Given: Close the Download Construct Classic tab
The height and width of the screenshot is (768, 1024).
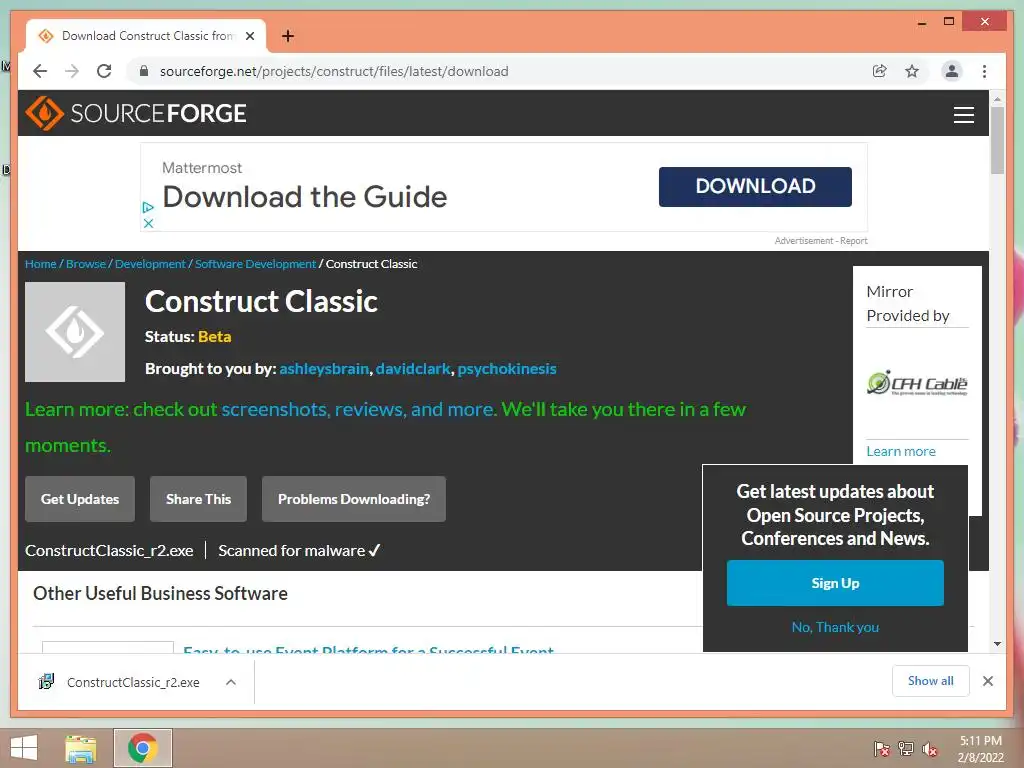Looking at the screenshot, I should click(x=249, y=36).
